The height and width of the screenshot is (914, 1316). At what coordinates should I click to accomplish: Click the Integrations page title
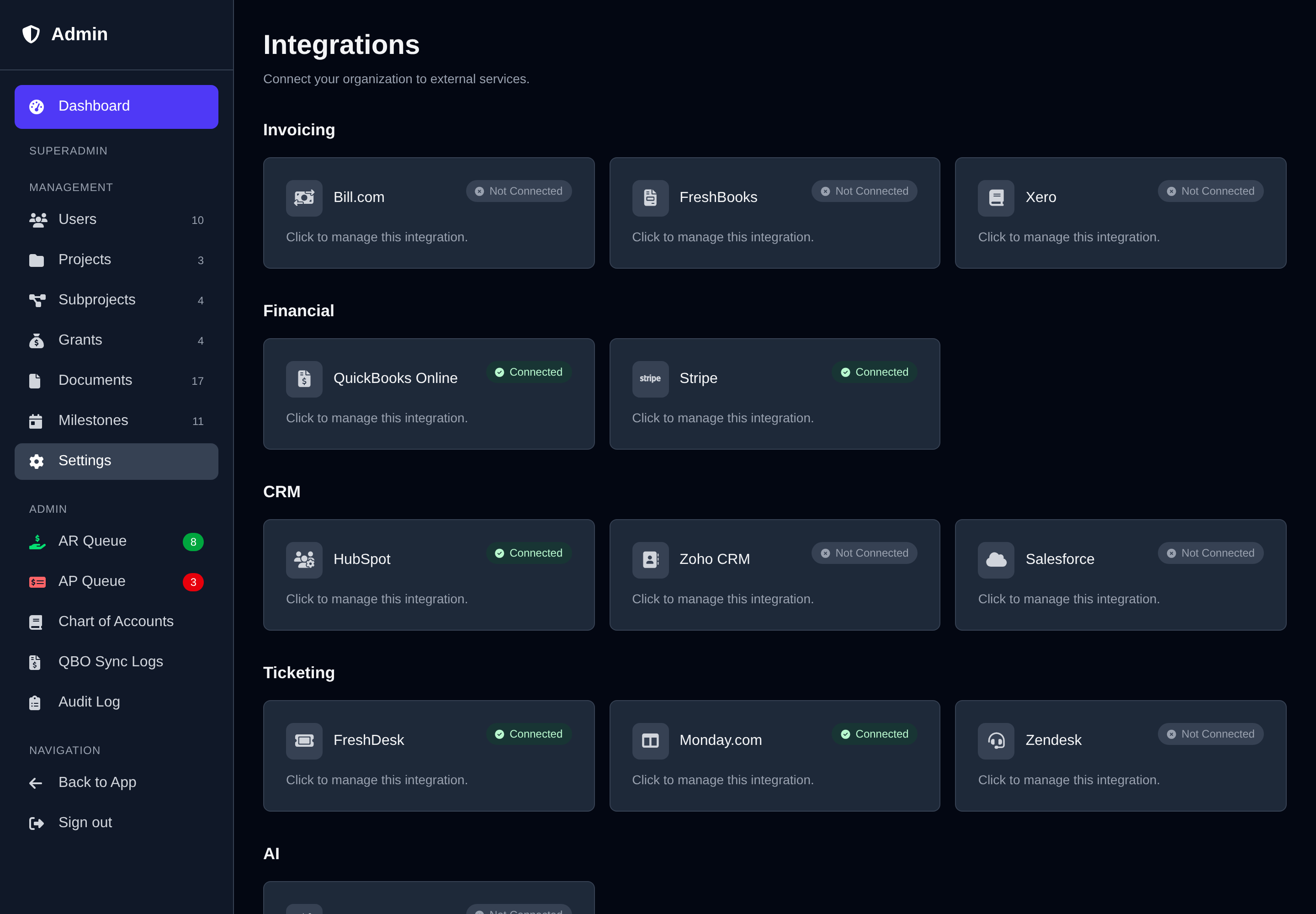(341, 45)
